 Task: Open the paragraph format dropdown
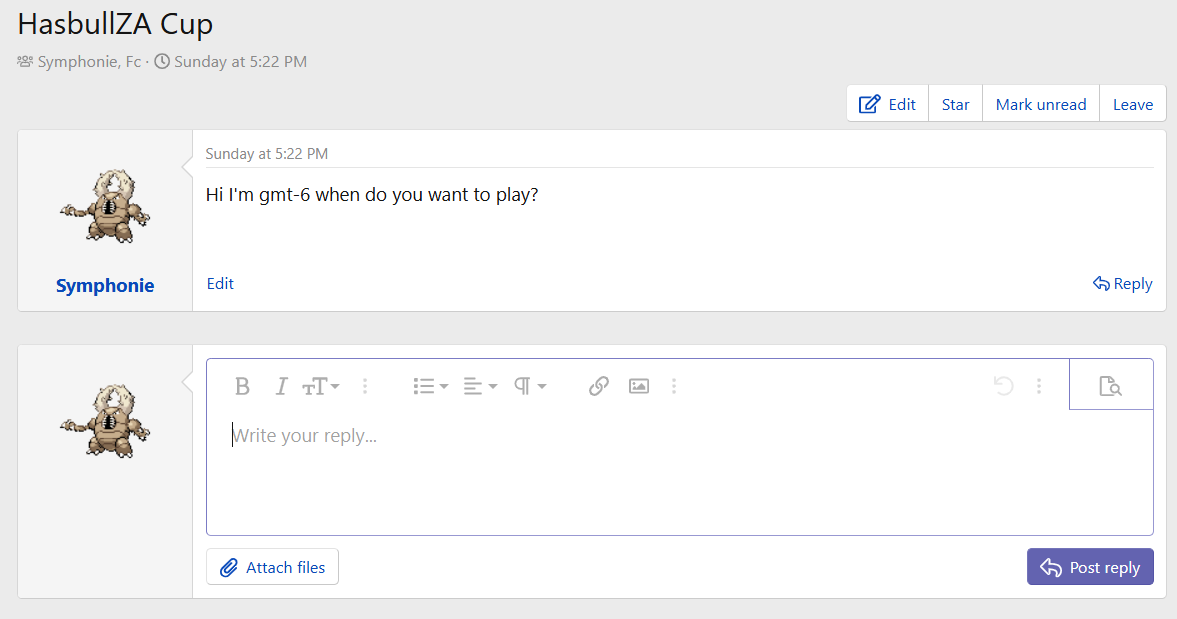coord(530,386)
